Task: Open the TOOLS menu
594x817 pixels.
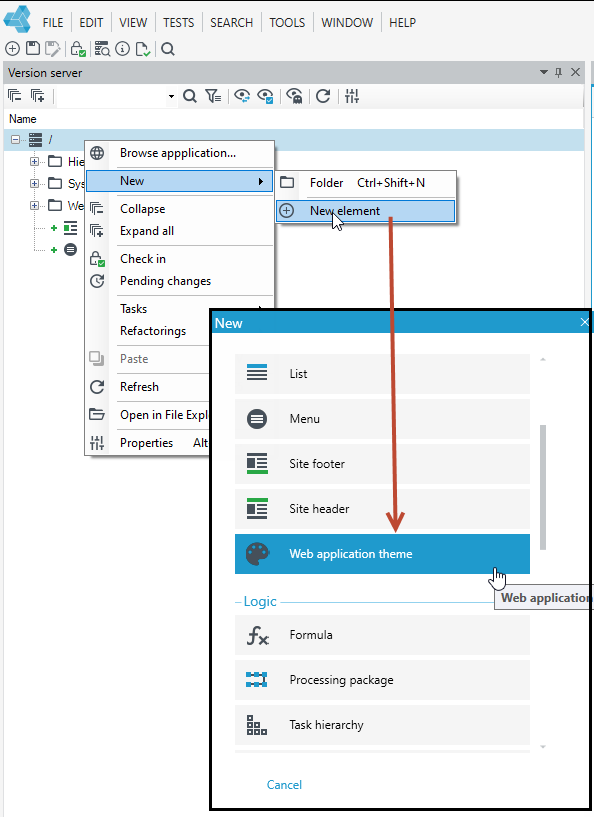Action: click(x=287, y=22)
